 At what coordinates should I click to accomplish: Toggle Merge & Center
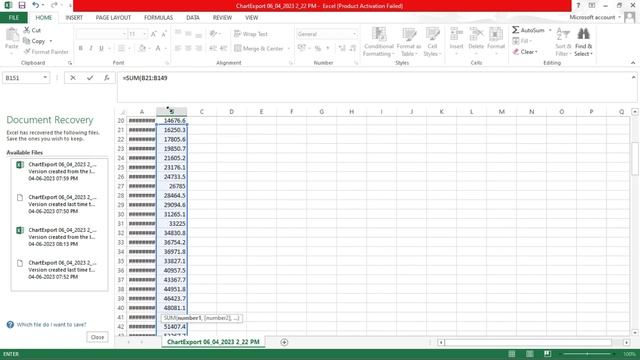tap(259, 48)
